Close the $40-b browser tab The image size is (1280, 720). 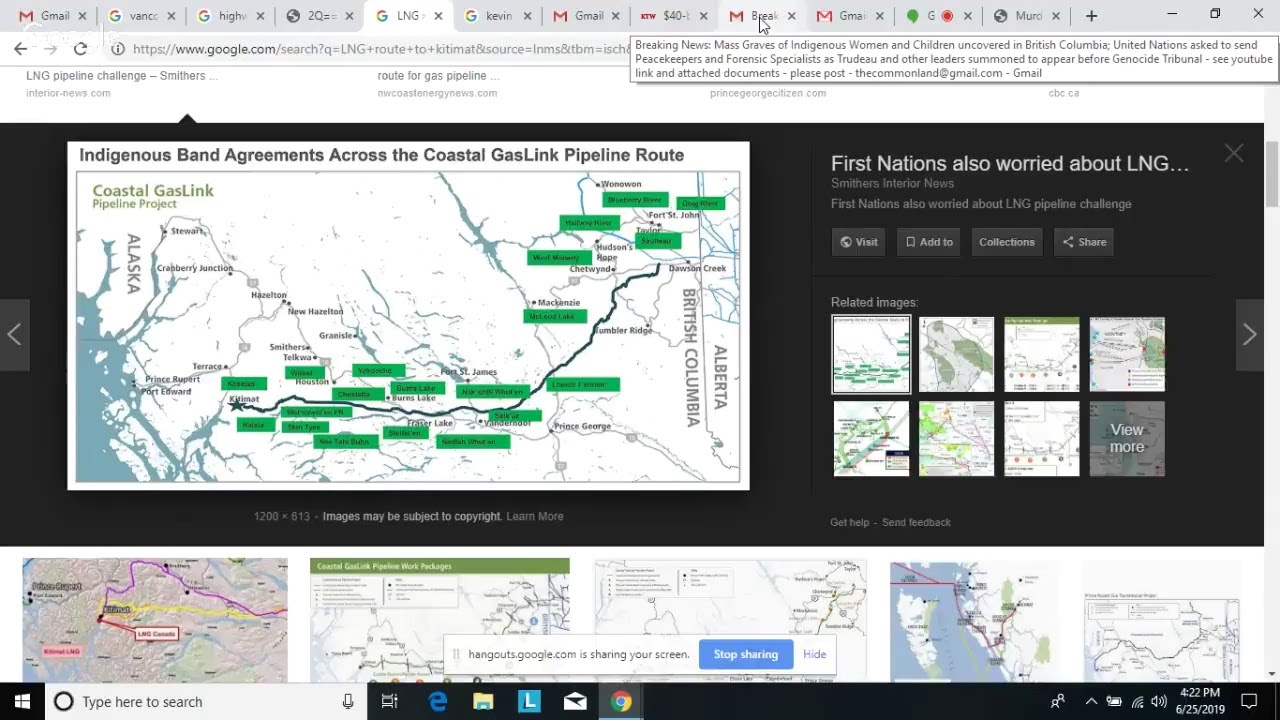(703, 16)
